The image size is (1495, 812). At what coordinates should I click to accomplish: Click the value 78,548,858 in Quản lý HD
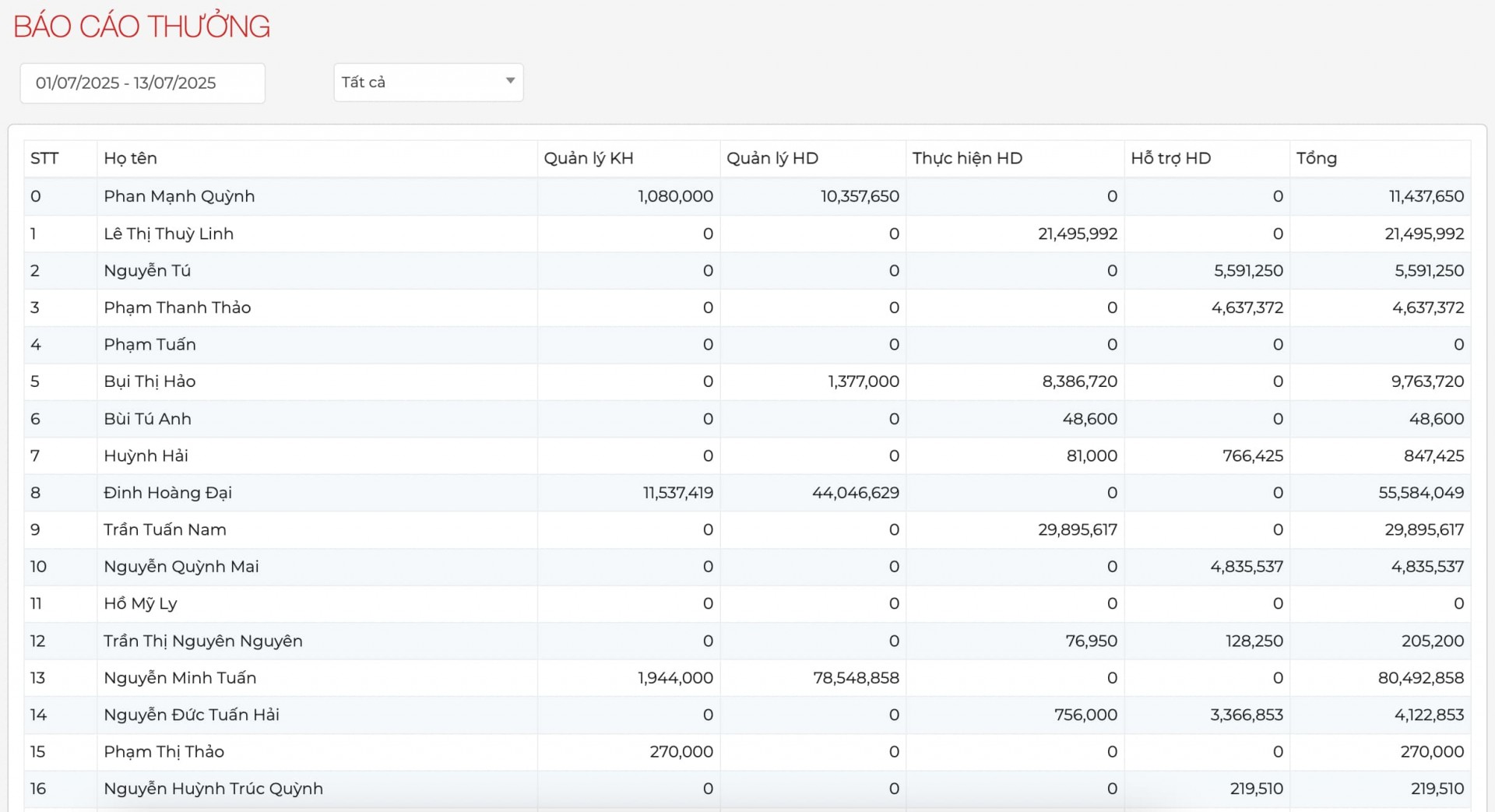pos(856,678)
